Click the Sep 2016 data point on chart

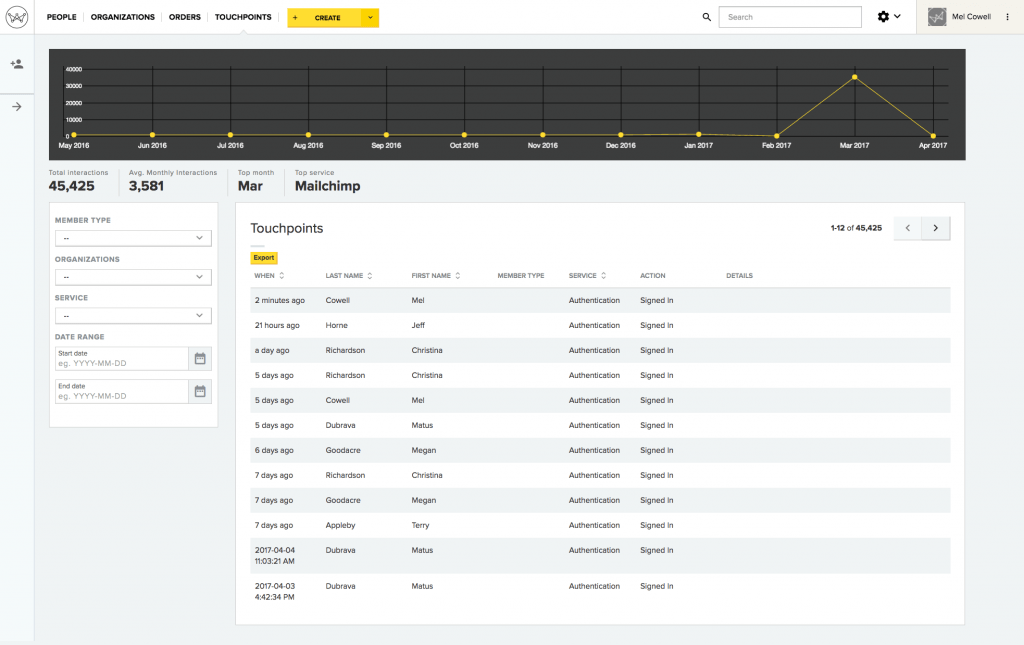tap(386, 135)
